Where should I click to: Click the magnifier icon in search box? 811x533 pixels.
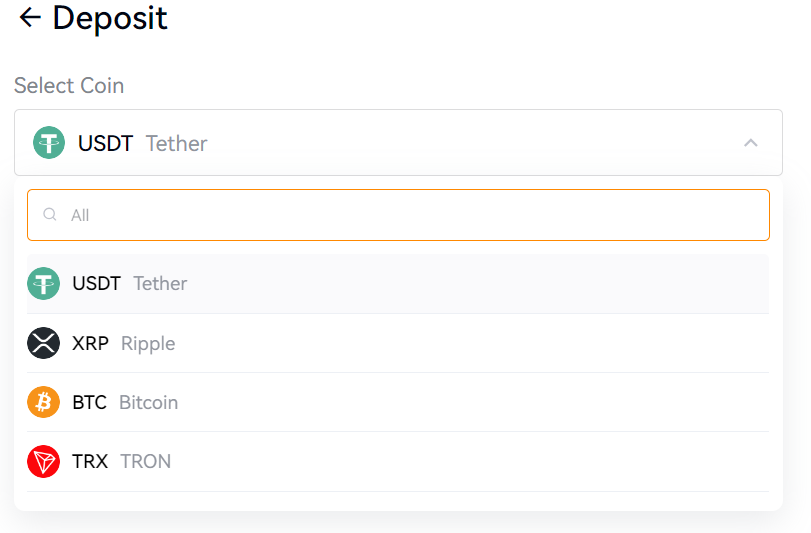pos(50,215)
